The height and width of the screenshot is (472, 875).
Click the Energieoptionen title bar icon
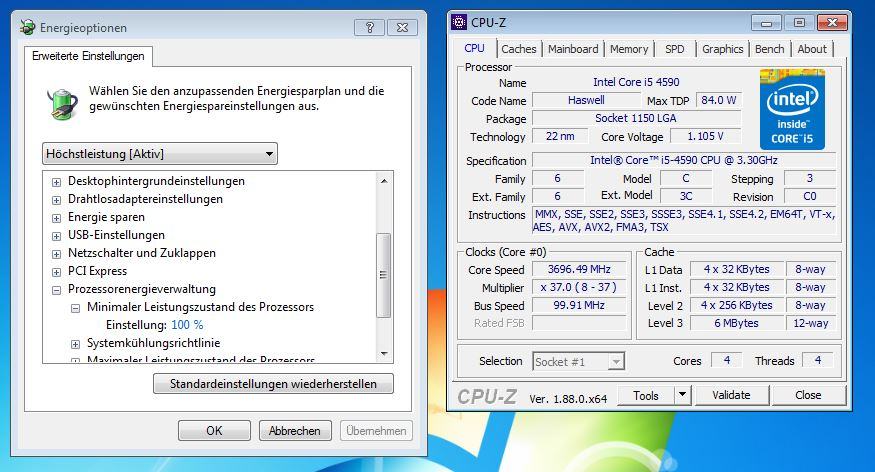(x=27, y=27)
